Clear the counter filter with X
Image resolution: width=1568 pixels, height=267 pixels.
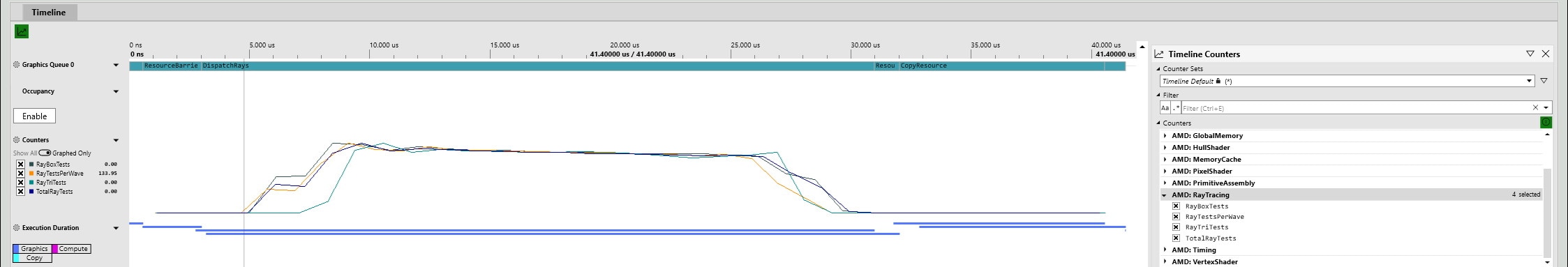1535,107
